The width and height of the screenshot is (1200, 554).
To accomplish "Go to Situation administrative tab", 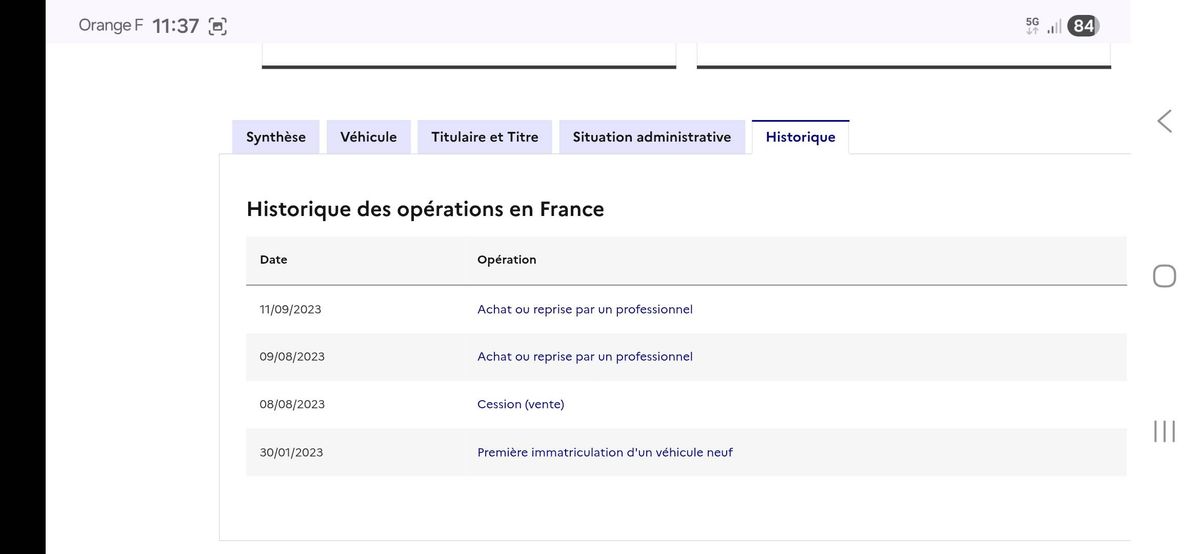I will click(652, 137).
